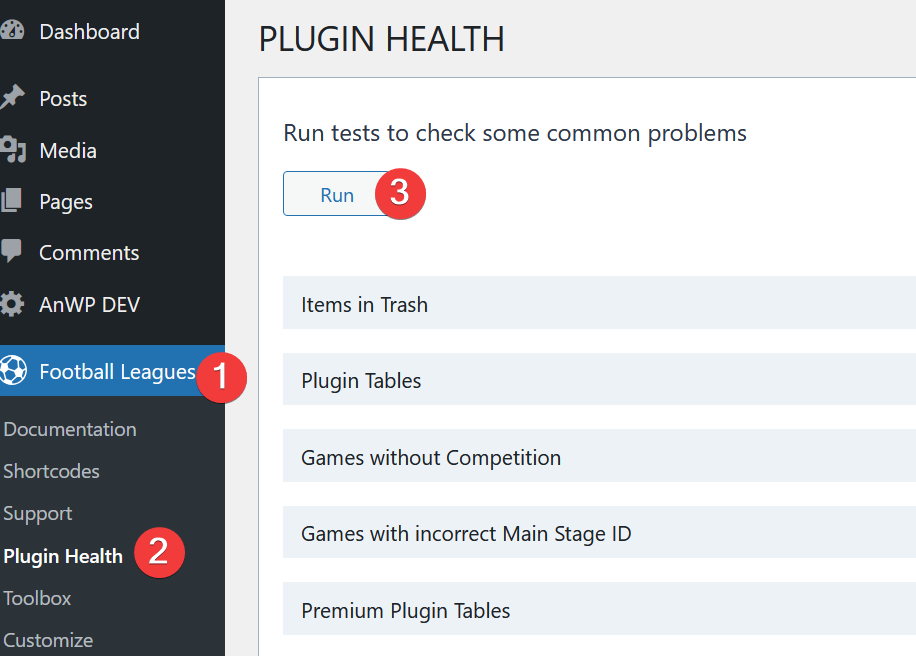The height and width of the screenshot is (656, 916).
Task: Click the Posts pushpin icon
Action: click(x=12, y=98)
